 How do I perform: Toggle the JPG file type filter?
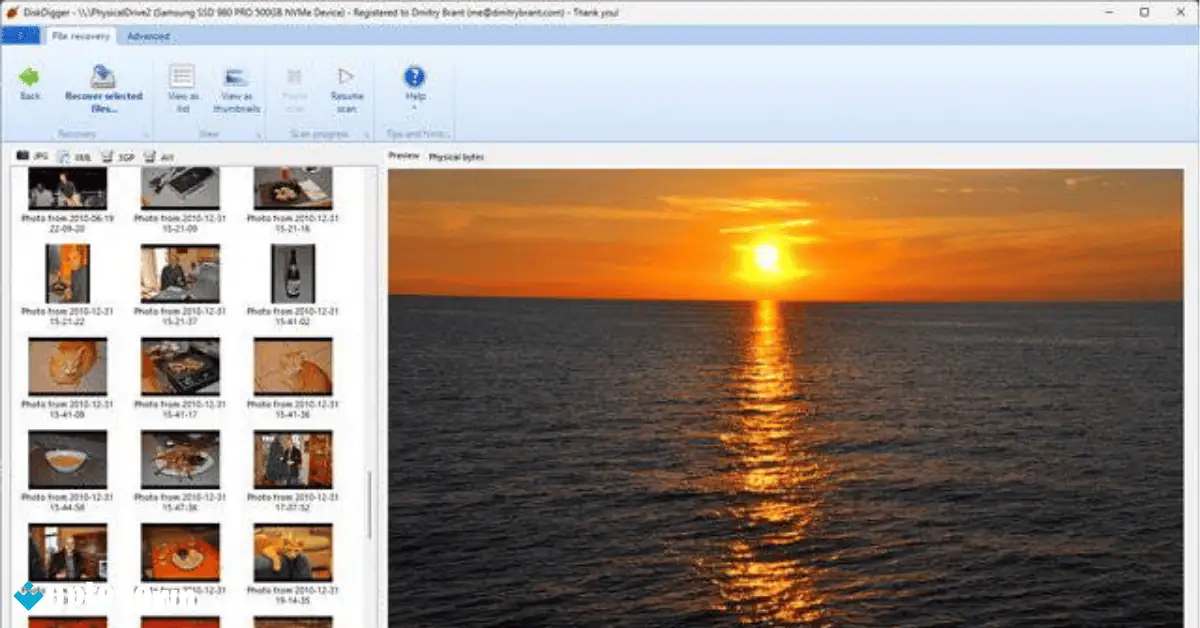[33, 156]
